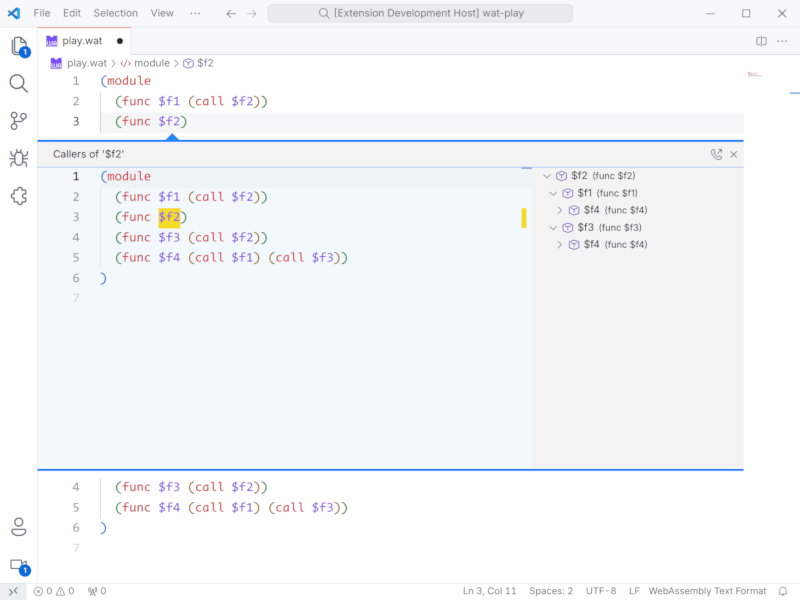Expand the $f4 node under $f1
This screenshot has height=600, width=800.
point(560,210)
